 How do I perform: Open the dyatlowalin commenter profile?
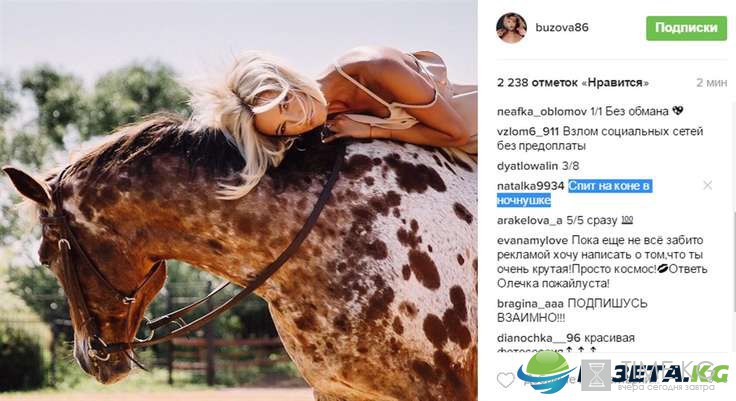[x=527, y=166]
